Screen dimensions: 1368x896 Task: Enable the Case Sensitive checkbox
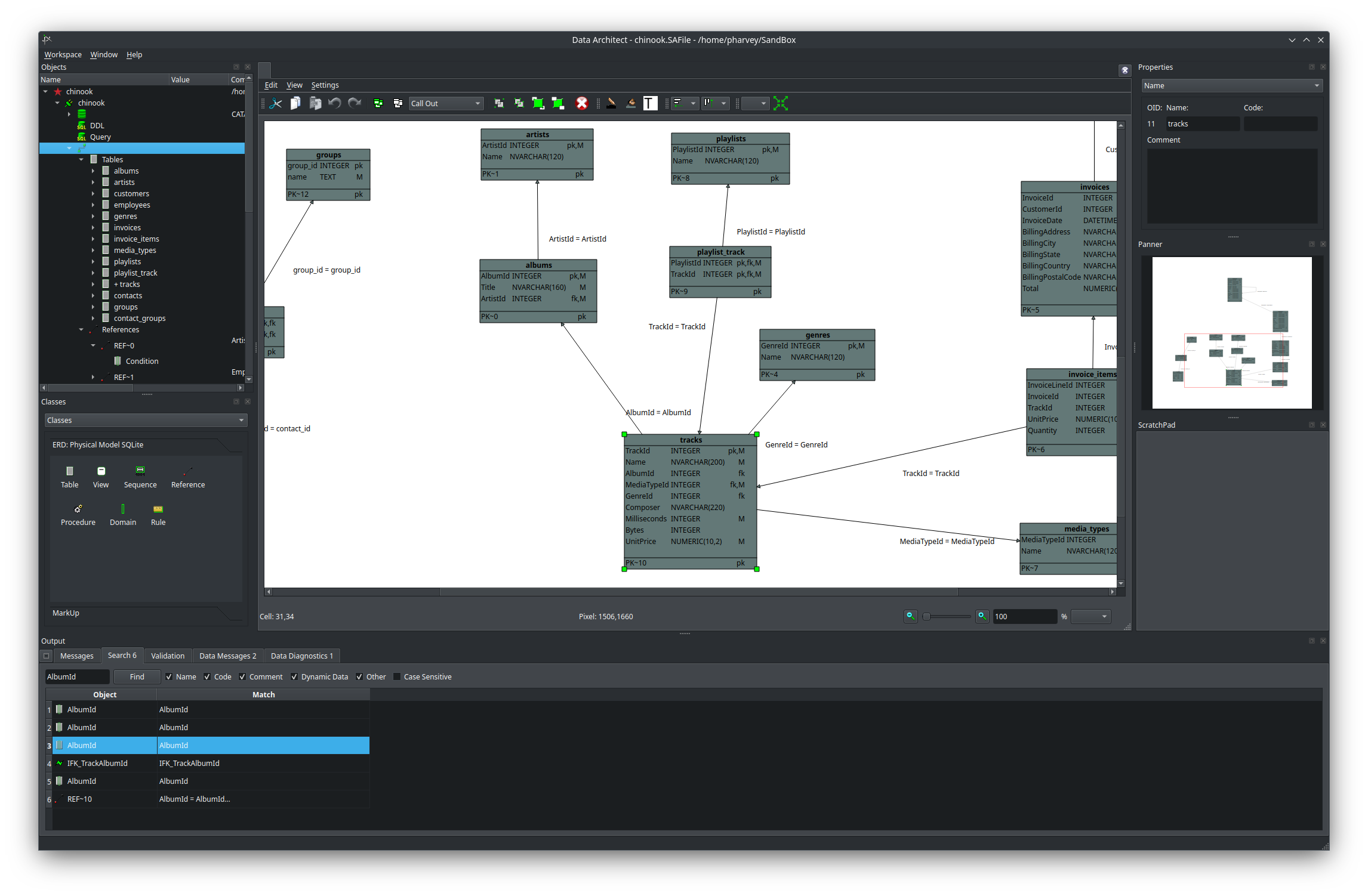pyautogui.click(x=397, y=676)
